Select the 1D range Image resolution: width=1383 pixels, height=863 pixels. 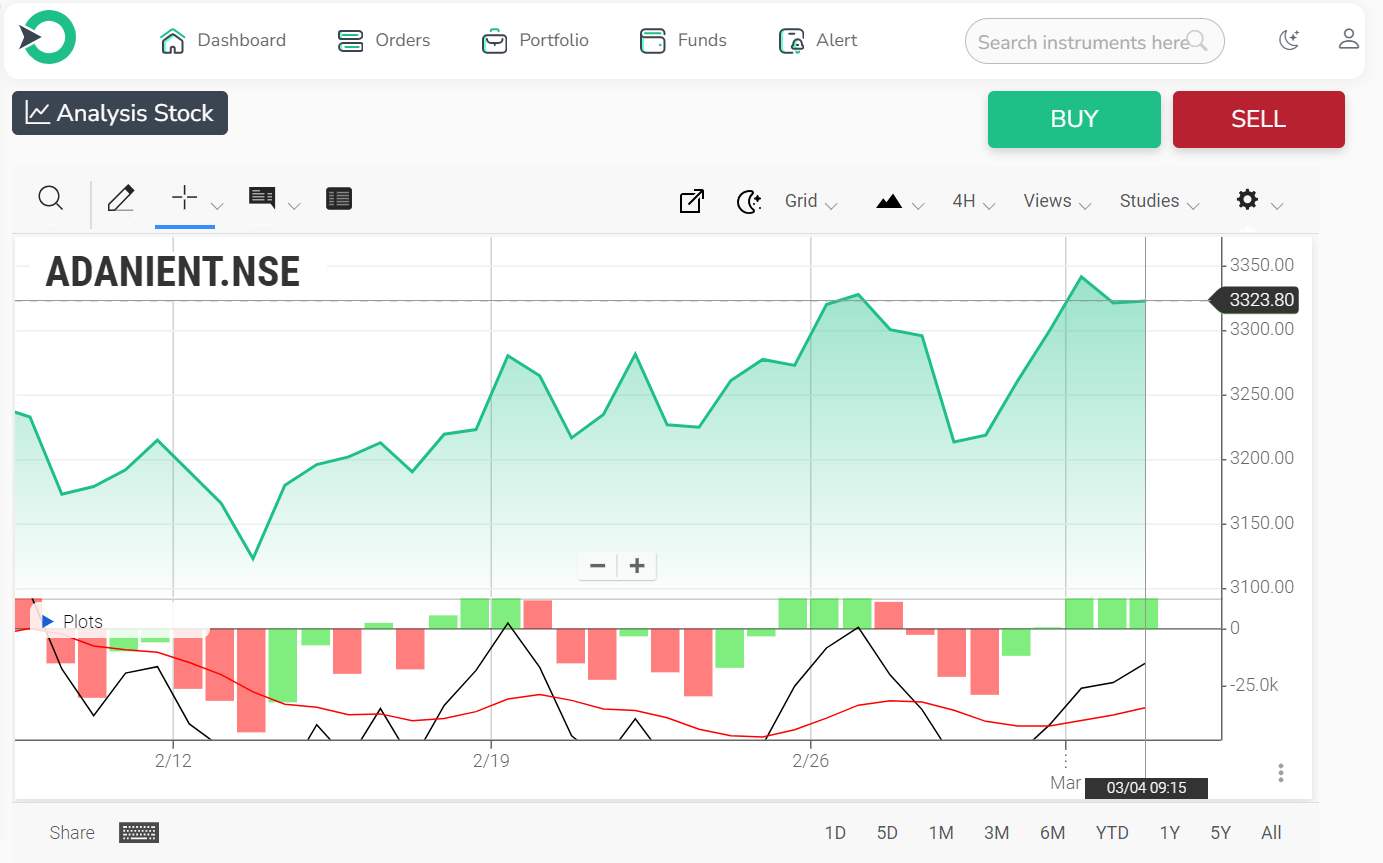tap(835, 833)
